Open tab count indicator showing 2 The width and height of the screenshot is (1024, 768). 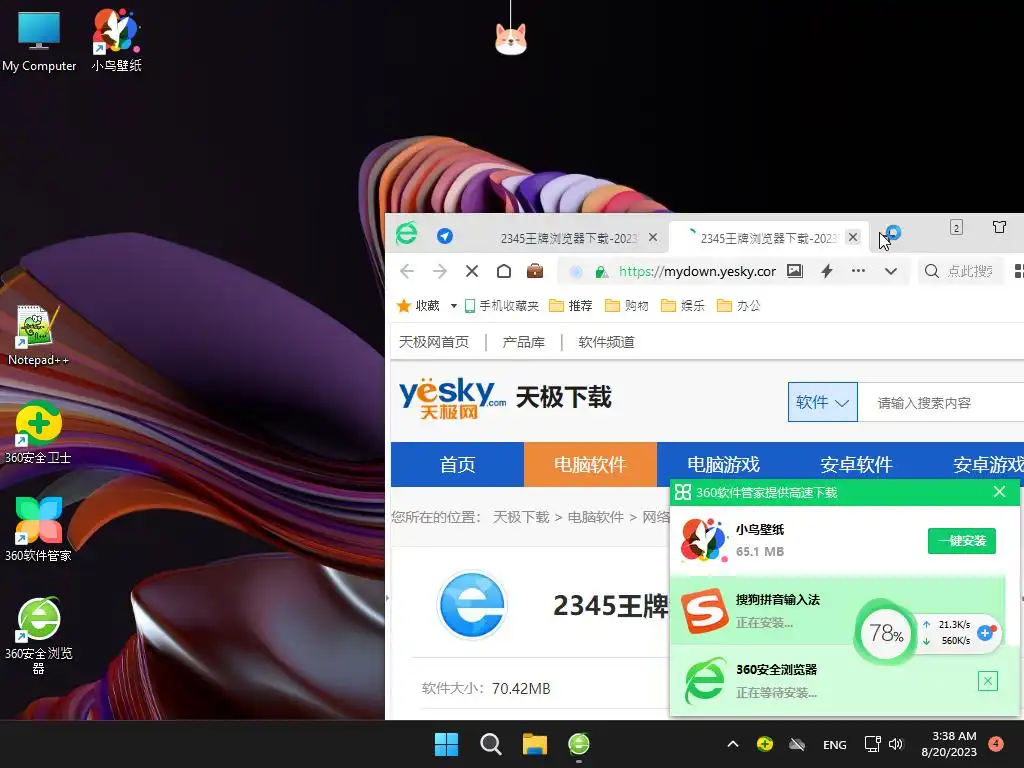[956, 227]
